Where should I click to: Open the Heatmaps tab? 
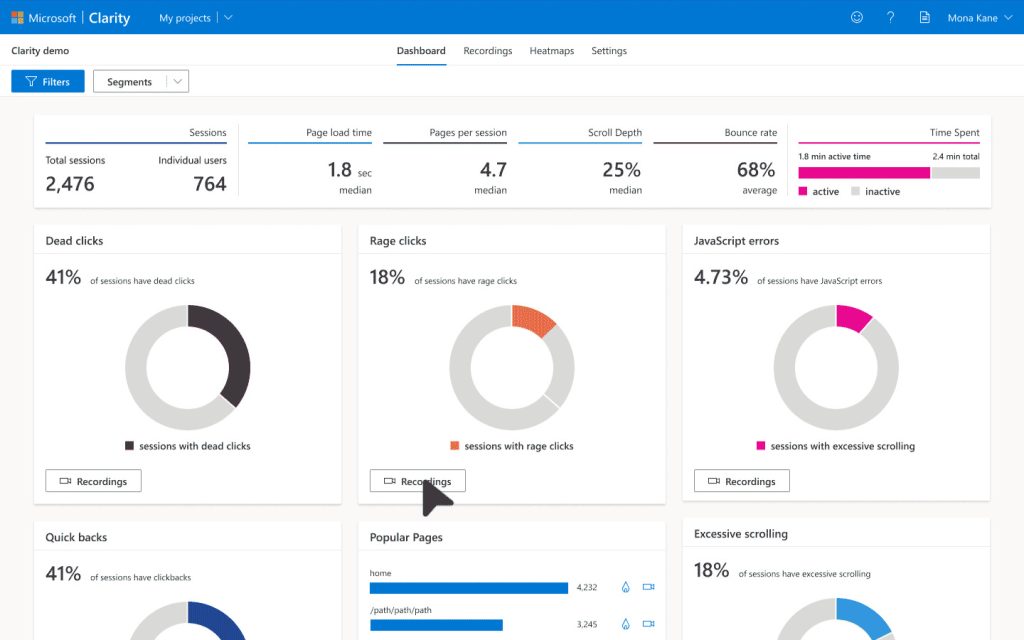click(x=551, y=51)
